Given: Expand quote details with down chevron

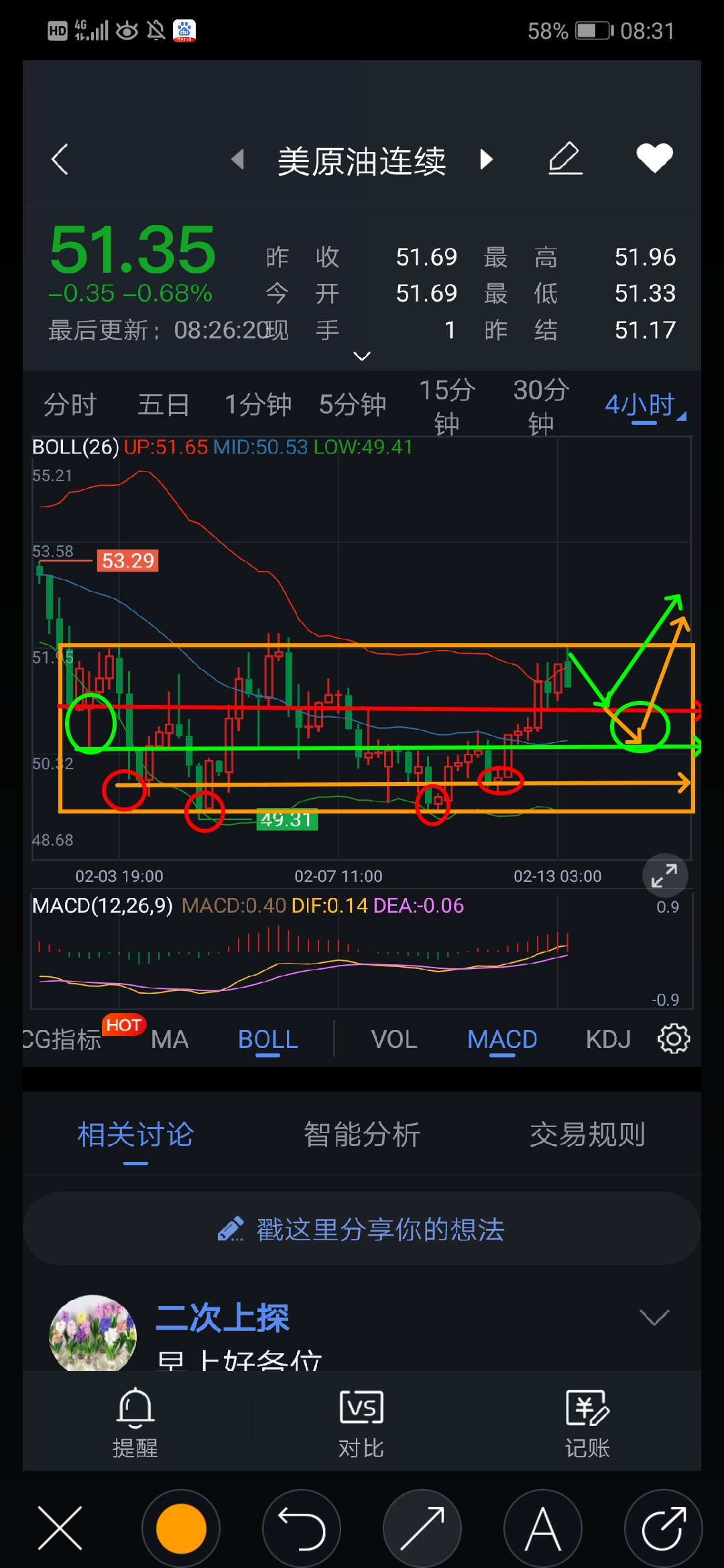Looking at the screenshot, I should 362,356.
